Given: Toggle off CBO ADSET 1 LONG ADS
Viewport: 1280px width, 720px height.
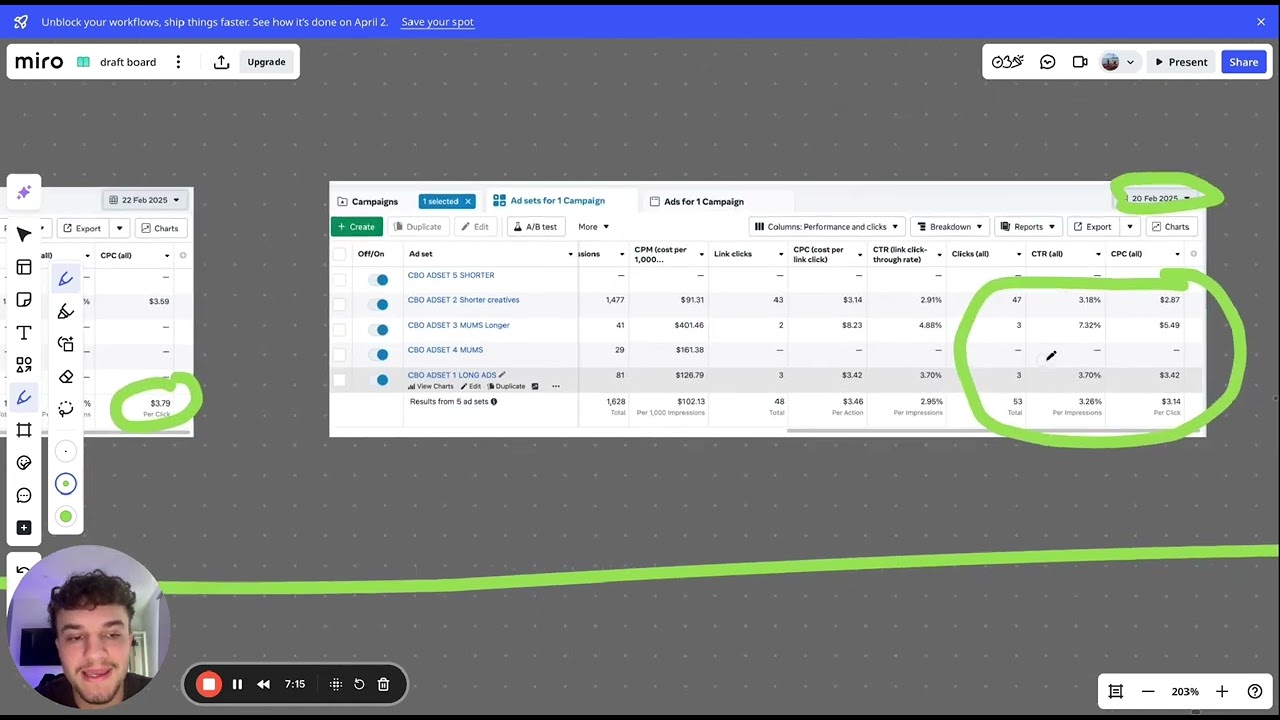Looking at the screenshot, I should tap(379, 379).
